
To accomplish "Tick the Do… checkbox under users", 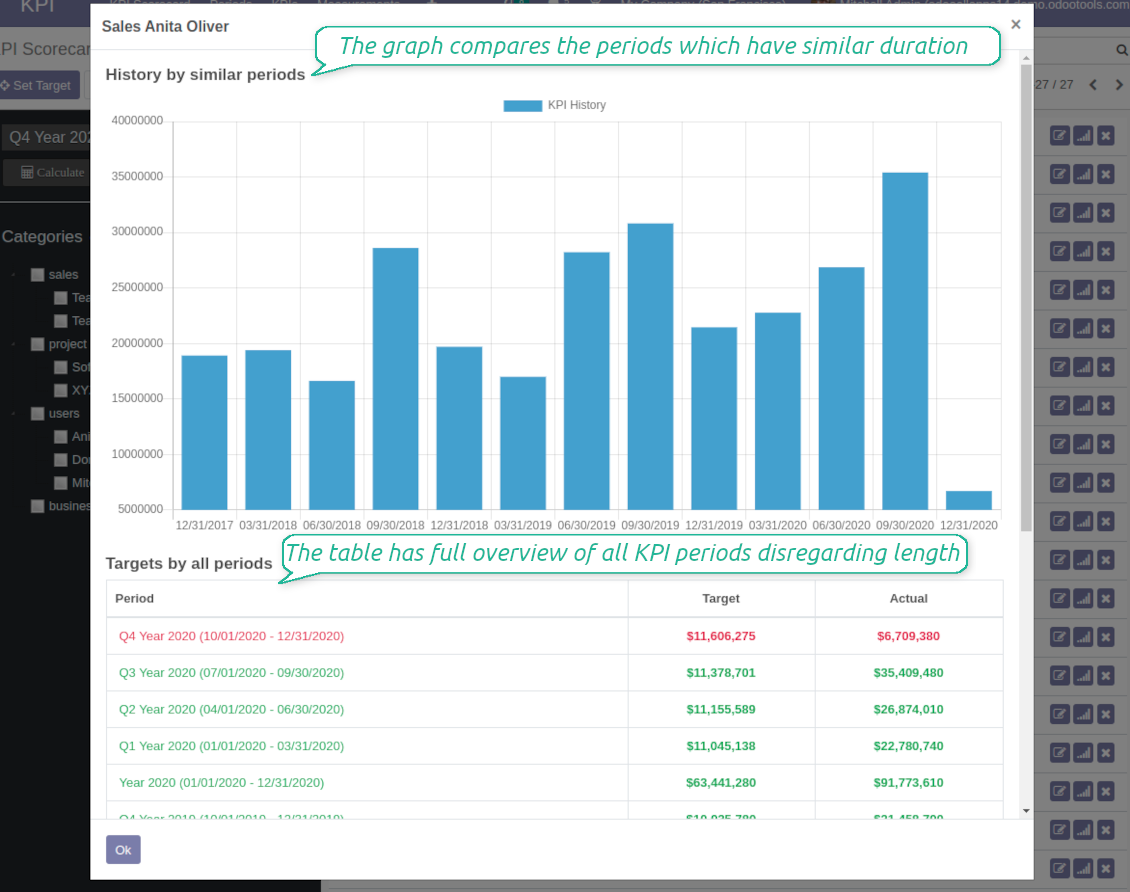I will coord(61,460).
